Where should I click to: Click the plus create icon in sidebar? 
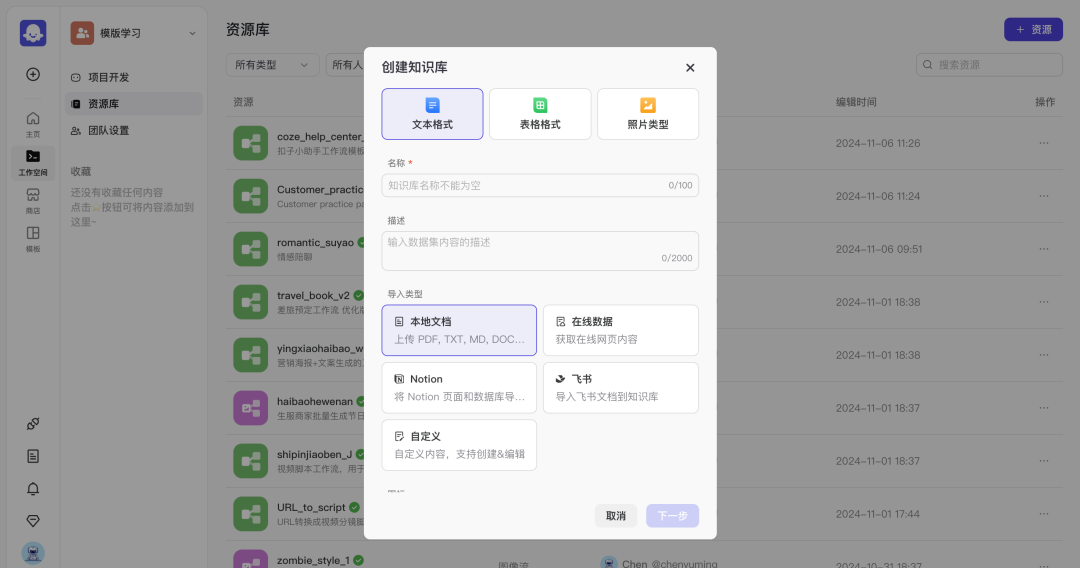[x=33, y=74]
